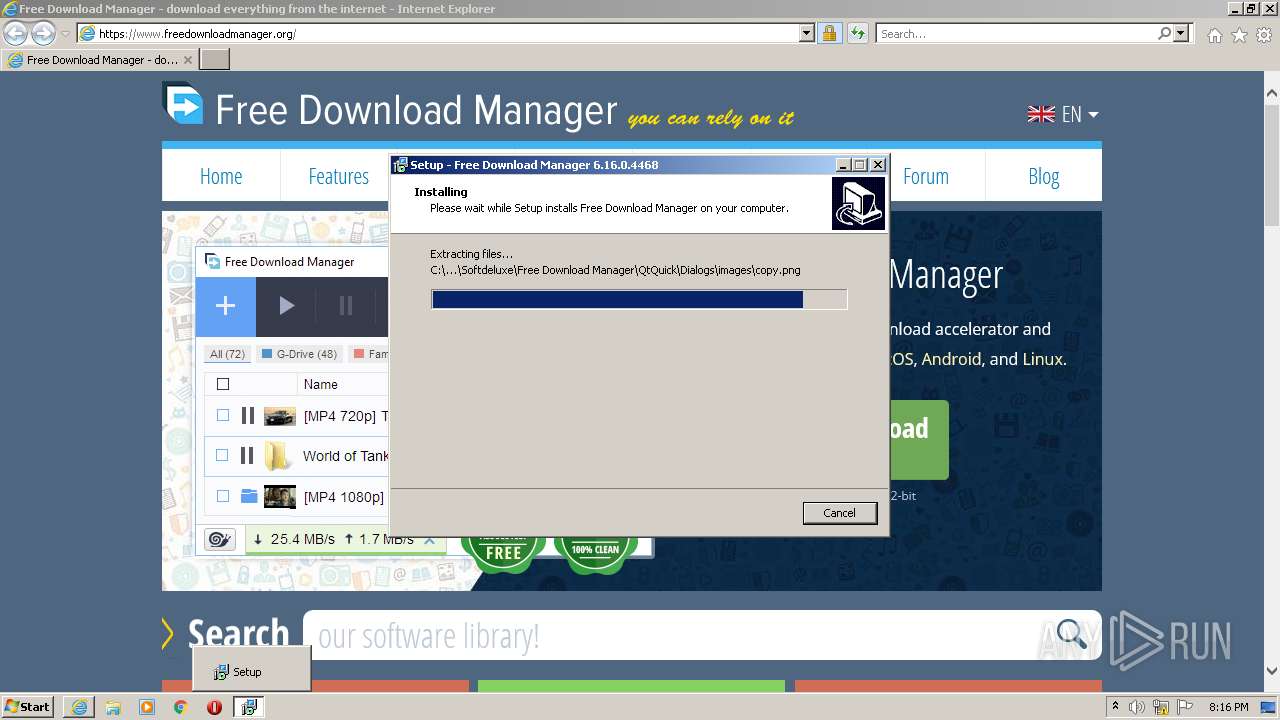This screenshot has height=720, width=1280.
Task: Click the IE refresh page icon
Action: point(857,33)
